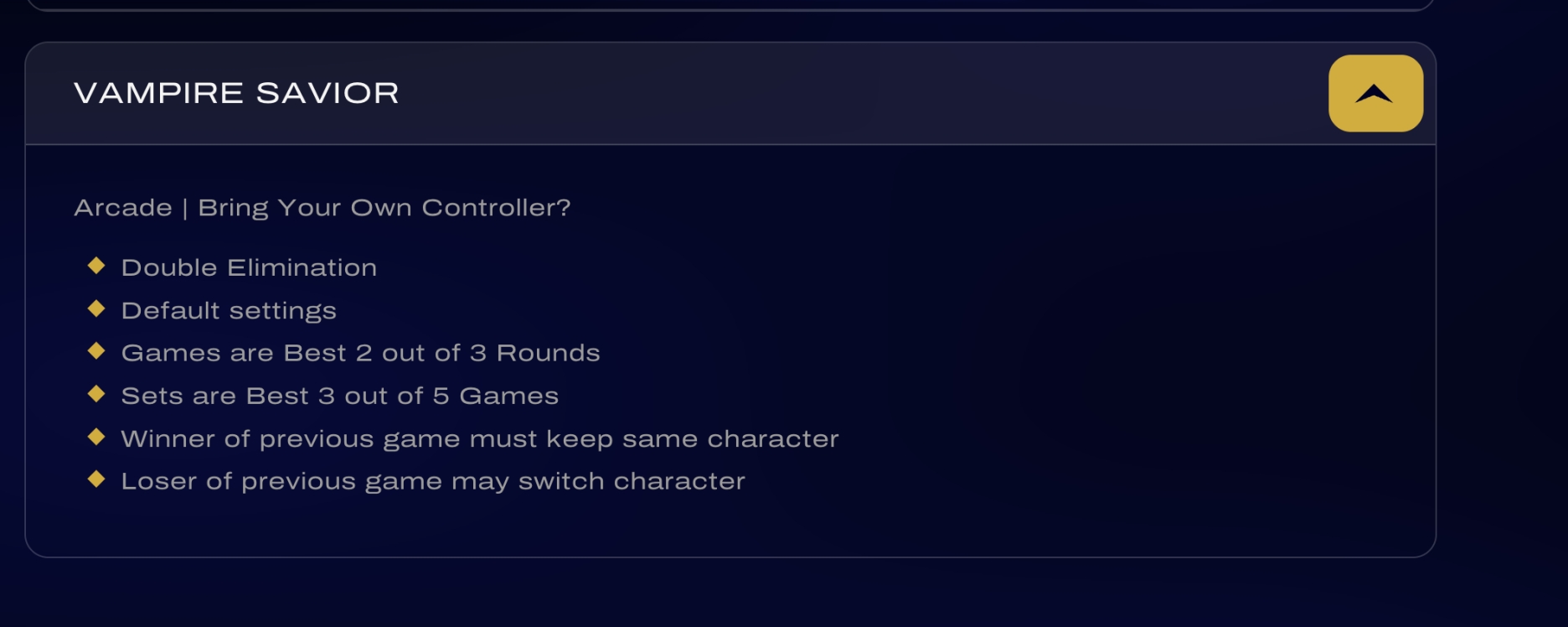Click the Sets are Best 3 out of 5 Games line

(339, 396)
